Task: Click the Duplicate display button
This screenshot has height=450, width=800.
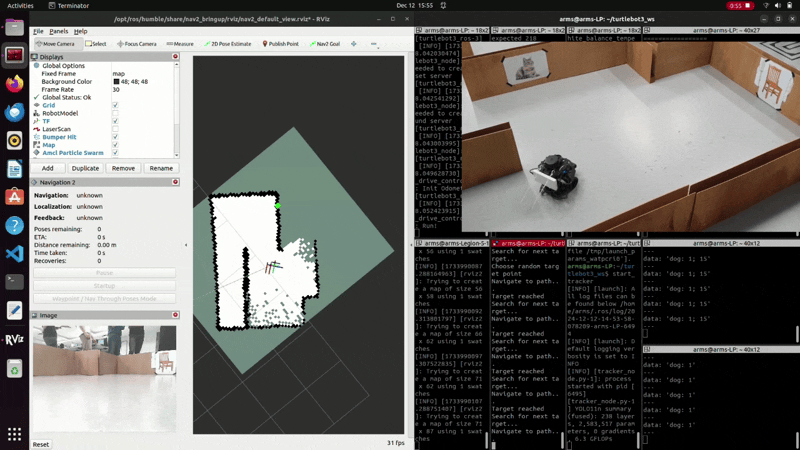Action: pos(85,168)
